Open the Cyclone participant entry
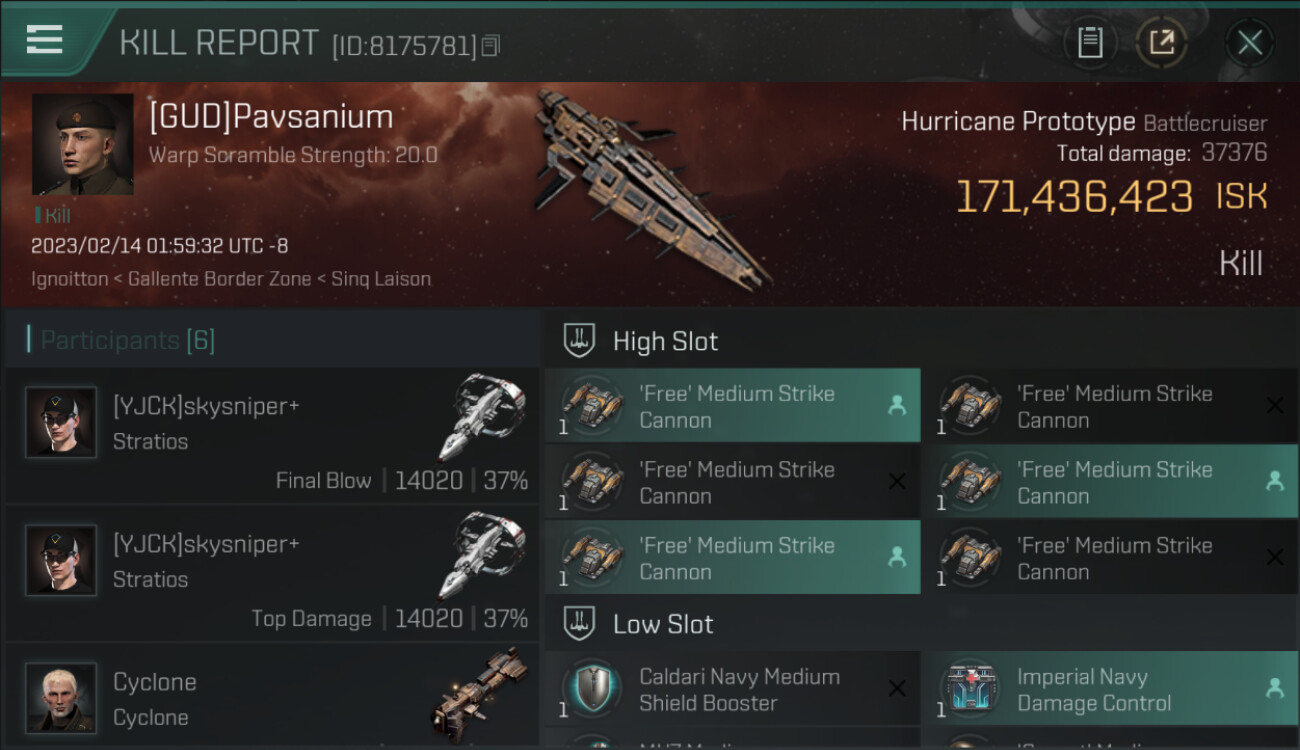 pyautogui.click(x=270, y=698)
